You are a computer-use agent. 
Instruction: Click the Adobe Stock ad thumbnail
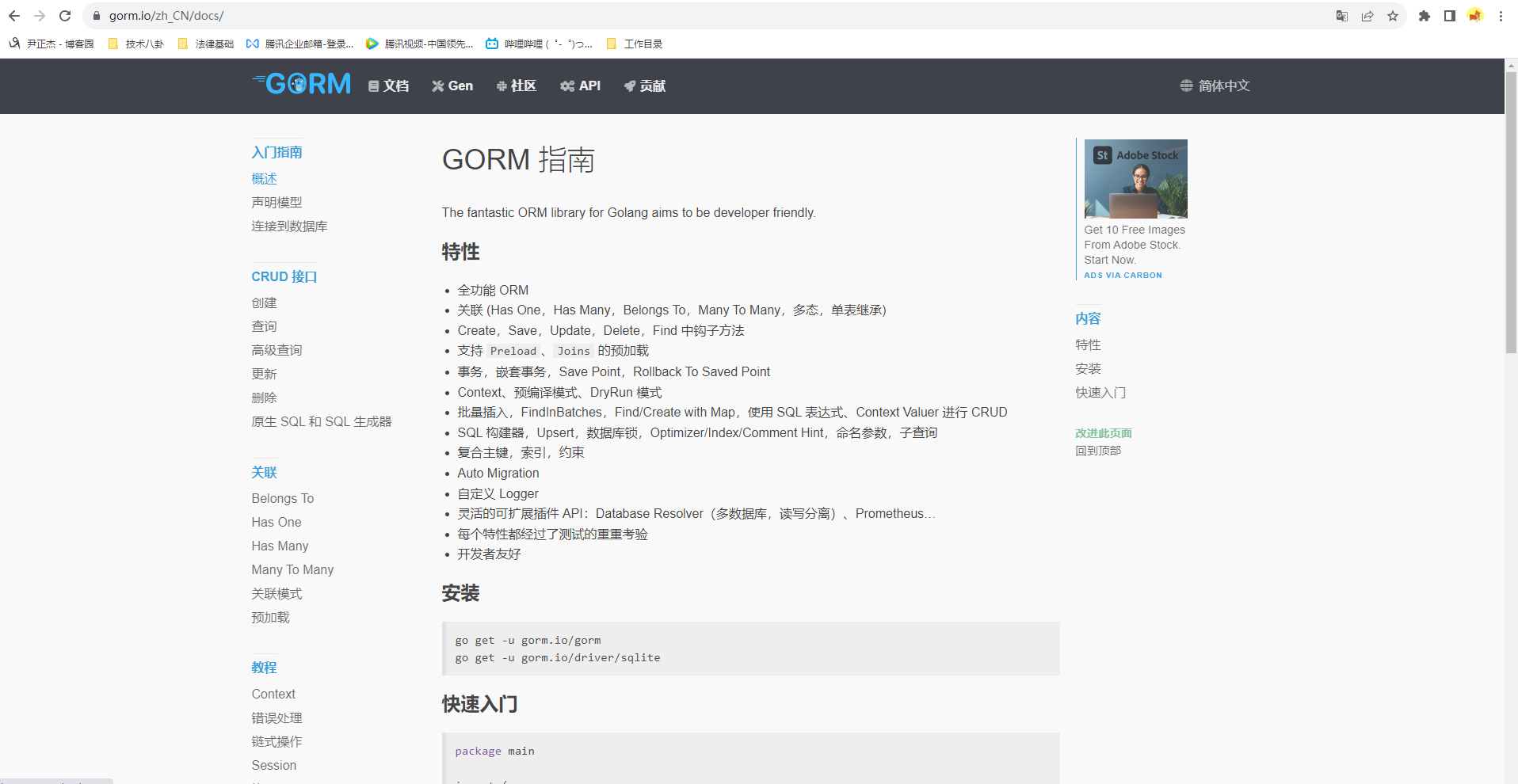point(1135,179)
